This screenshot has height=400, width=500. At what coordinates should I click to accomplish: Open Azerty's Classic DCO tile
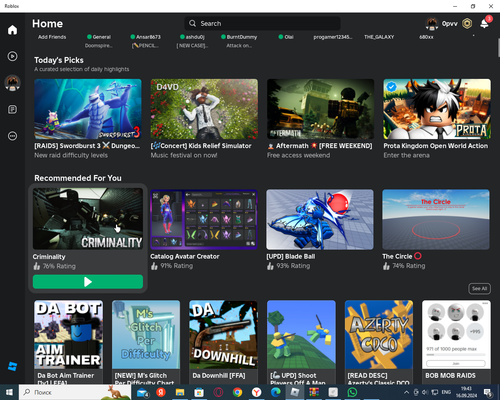pyautogui.click(x=379, y=335)
